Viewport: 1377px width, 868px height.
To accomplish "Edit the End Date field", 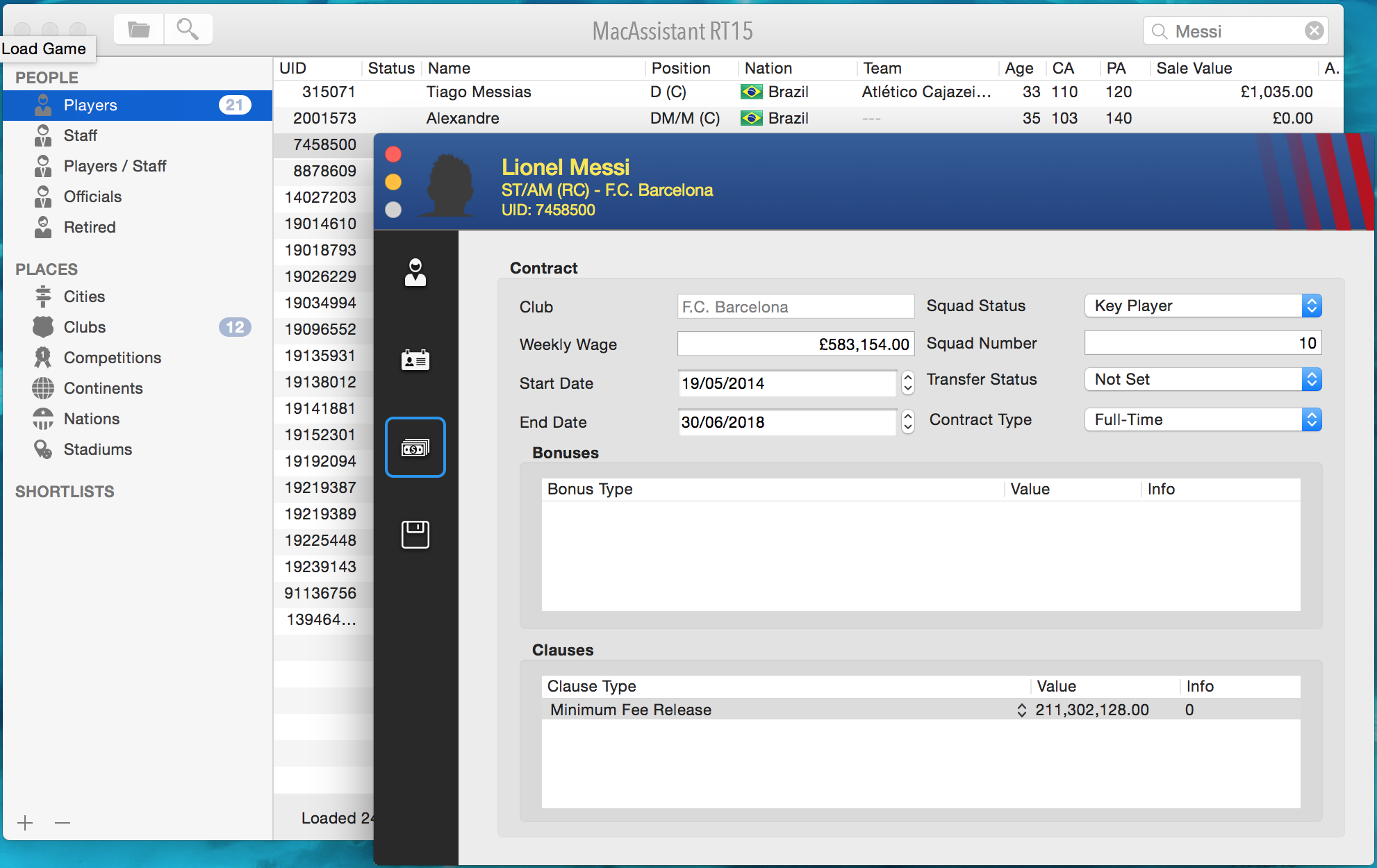I will coord(787,422).
